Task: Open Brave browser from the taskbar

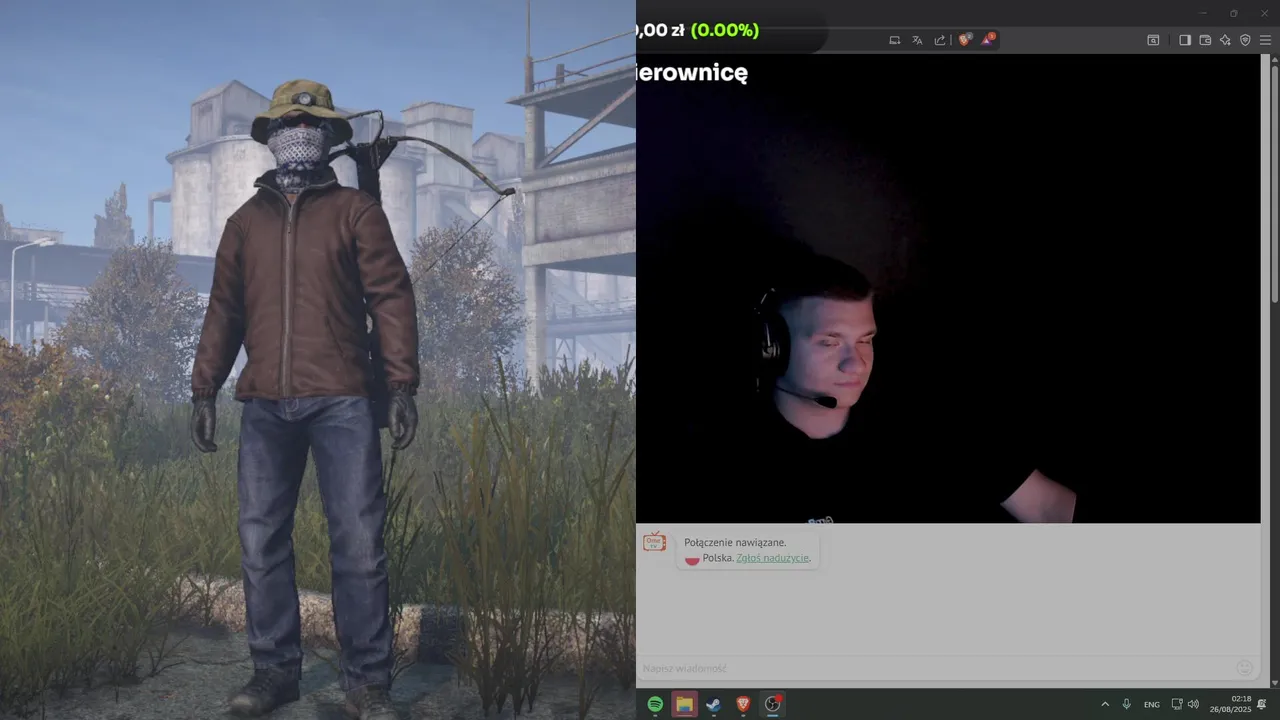Action: (743, 704)
